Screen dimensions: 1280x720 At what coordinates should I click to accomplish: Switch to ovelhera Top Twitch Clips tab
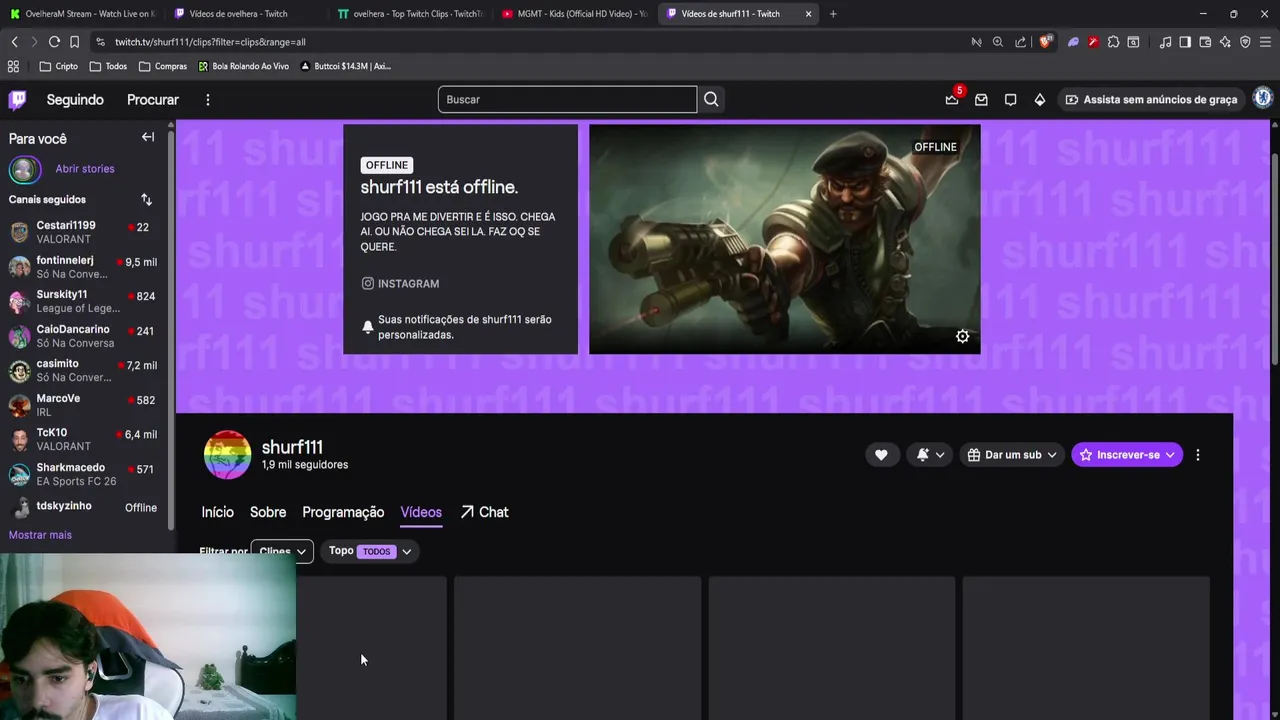[410, 14]
